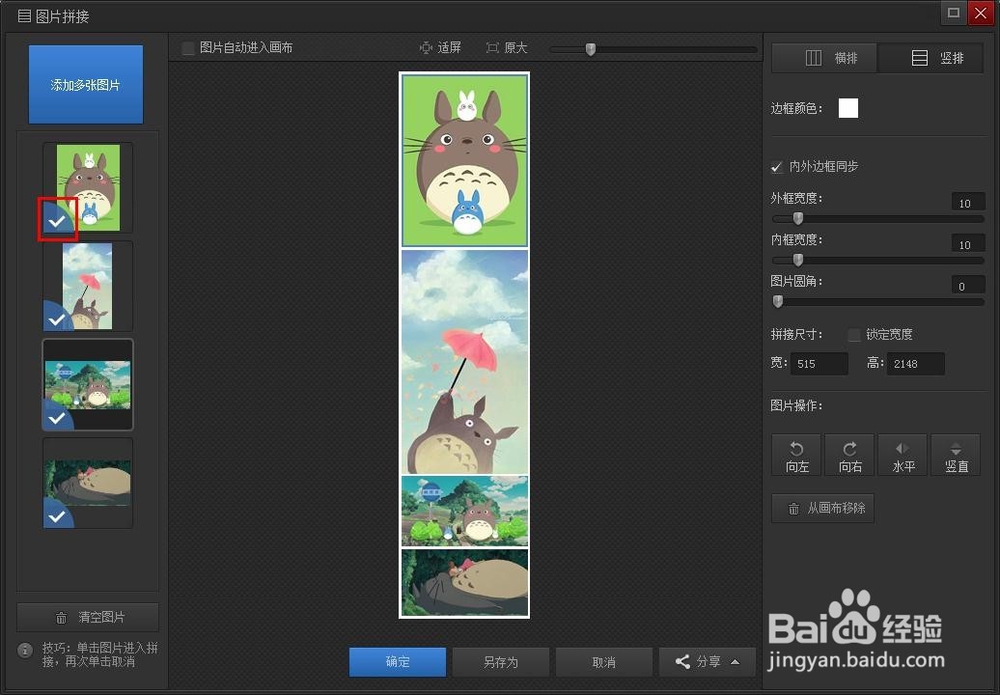Click the 适屏 fit-to-screen icon
The width and height of the screenshot is (1000, 695).
pyautogui.click(x=425, y=48)
